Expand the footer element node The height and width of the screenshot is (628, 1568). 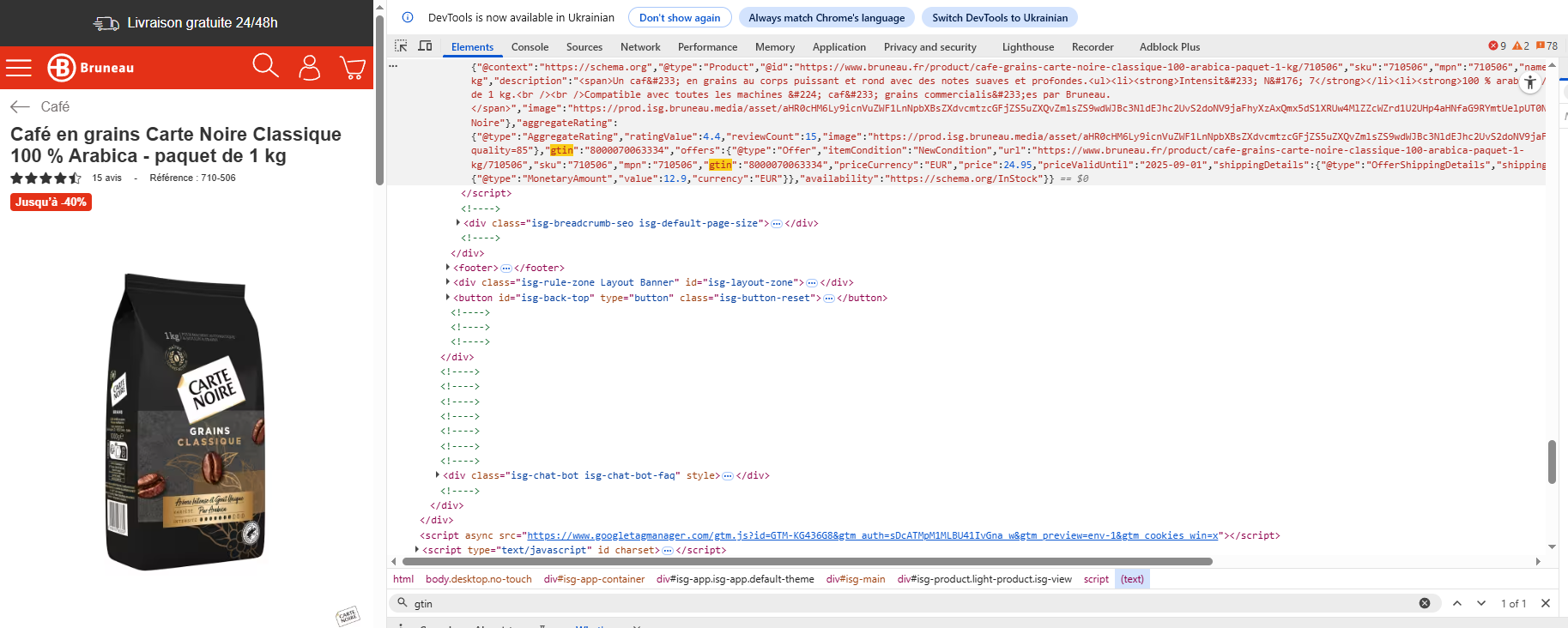tap(448, 268)
